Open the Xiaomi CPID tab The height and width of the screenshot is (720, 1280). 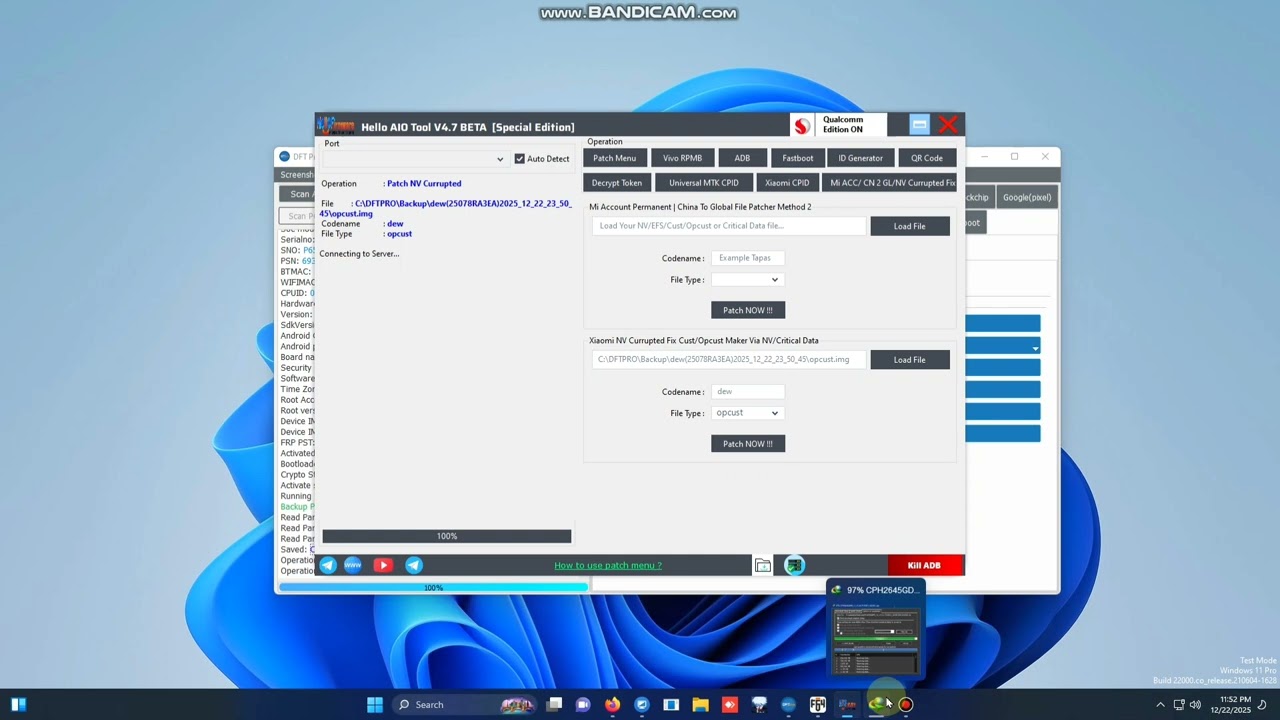tap(787, 183)
